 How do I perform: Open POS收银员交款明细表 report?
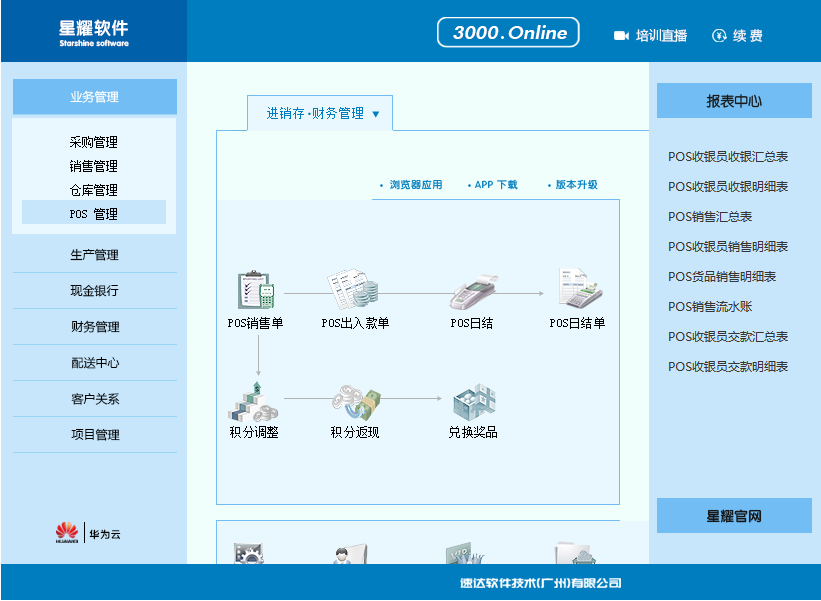pos(728,366)
